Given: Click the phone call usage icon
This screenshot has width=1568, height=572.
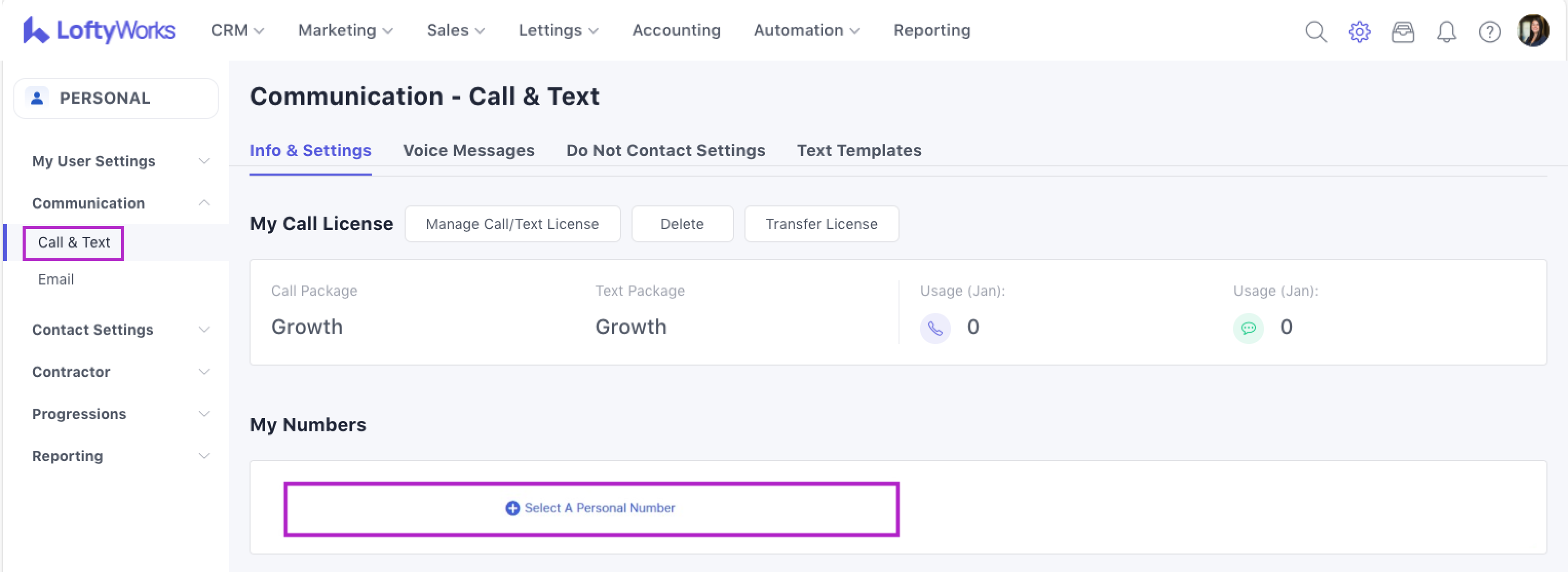Looking at the screenshot, I should [935, 329].
